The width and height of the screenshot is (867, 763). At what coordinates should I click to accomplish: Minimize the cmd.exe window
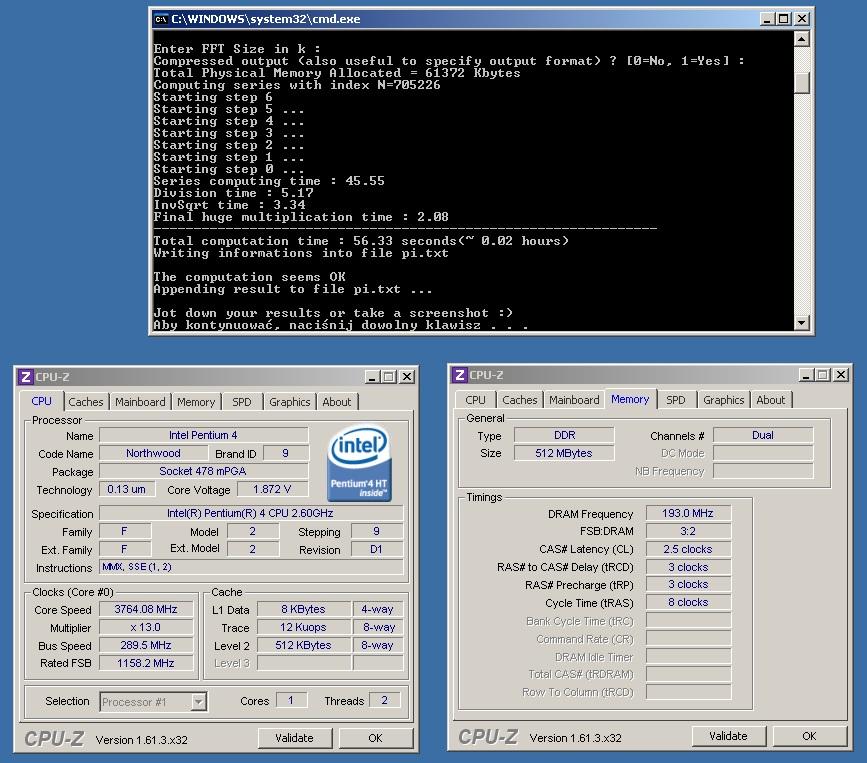[766, 19]
